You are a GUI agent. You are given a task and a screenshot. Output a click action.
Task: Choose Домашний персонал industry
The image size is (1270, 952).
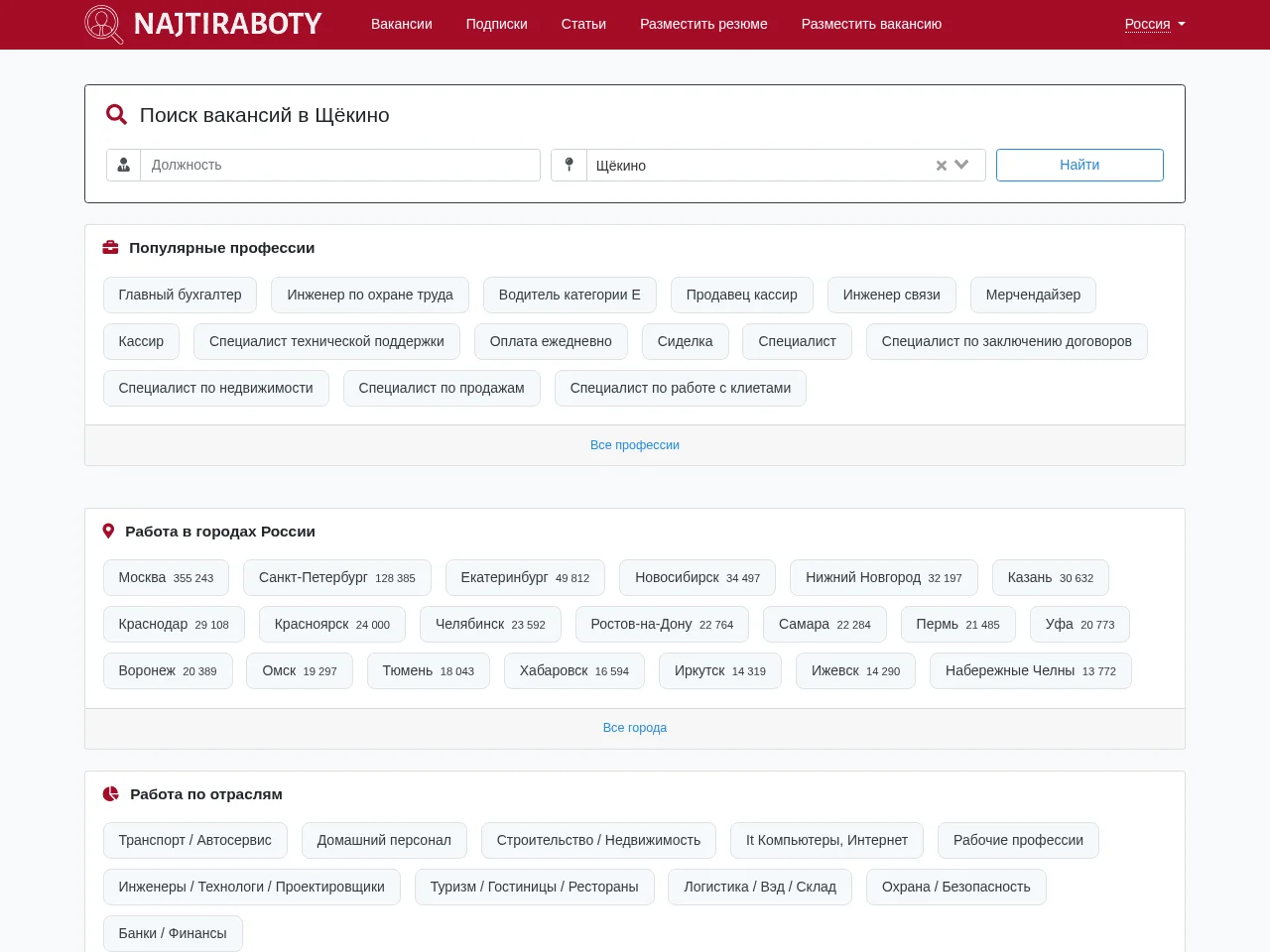pos(384,840)
